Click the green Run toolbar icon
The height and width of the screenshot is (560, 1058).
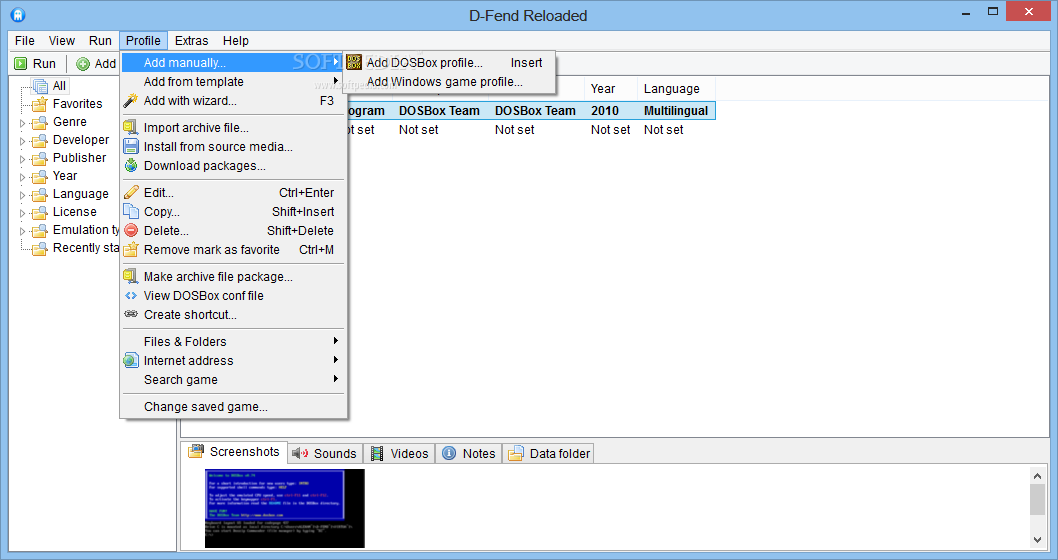(x=21, y=63)
